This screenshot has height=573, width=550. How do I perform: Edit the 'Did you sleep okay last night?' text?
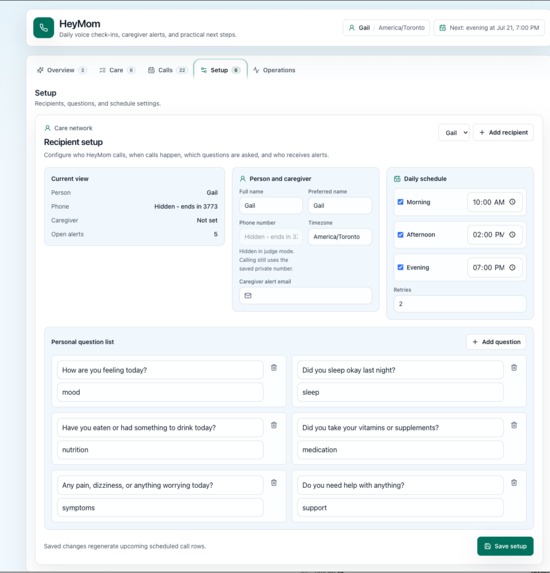pyautogui.click(x=400, y=370)
